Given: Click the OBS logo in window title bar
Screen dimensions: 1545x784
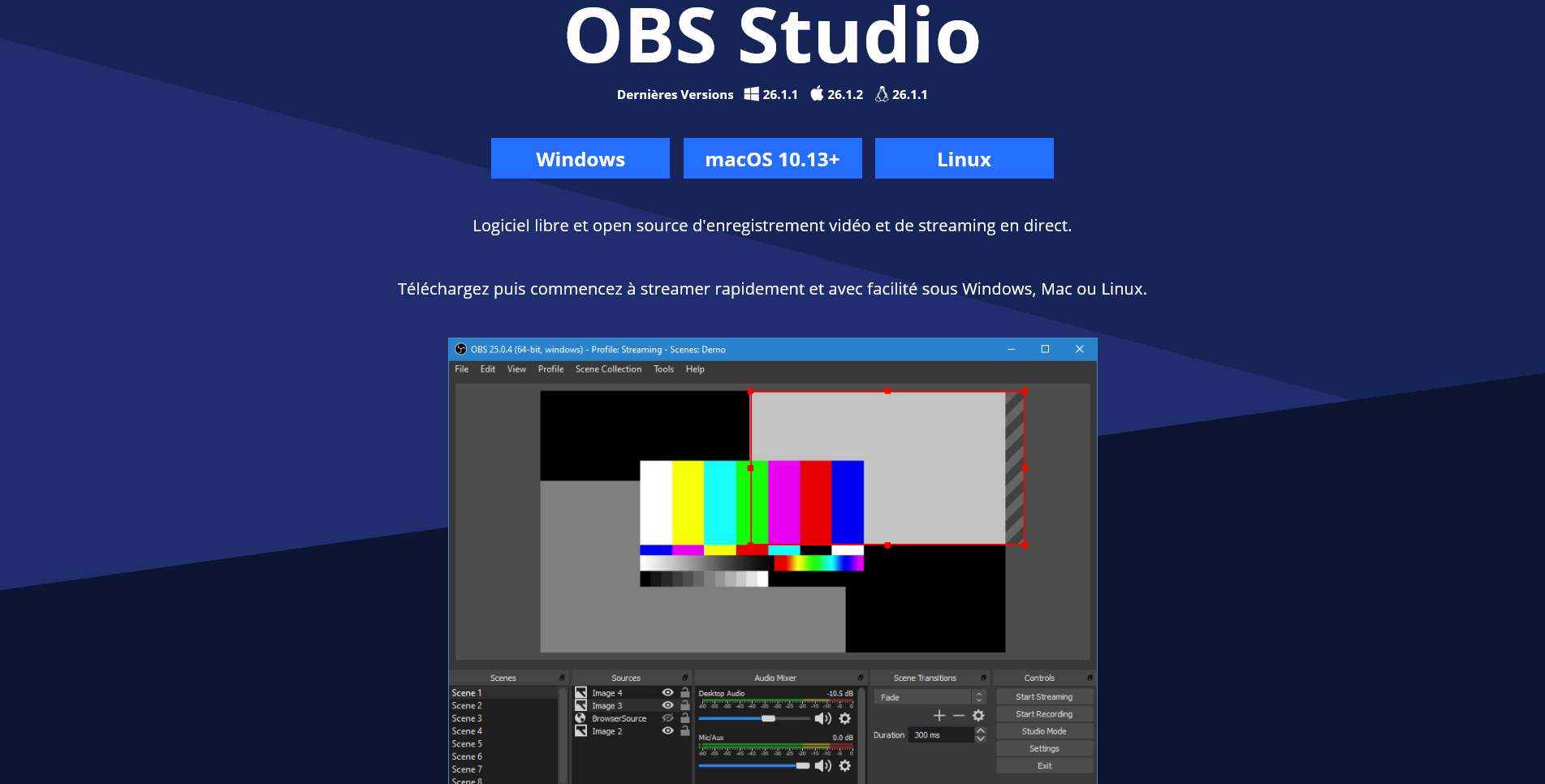Looking at the screenshot, I should 461,349.
